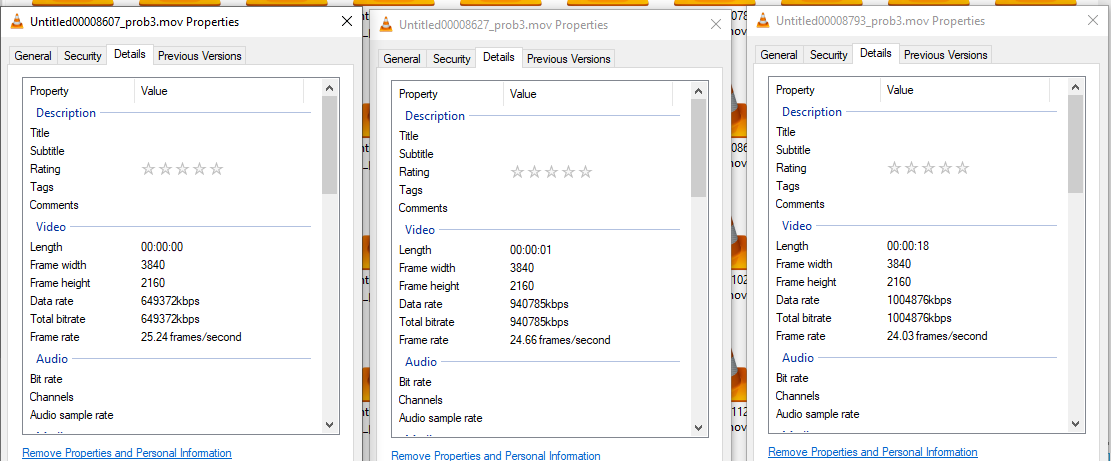Click VLC cone icon in Untitled00008793 title bar
Screen dimensions: 1111x461
763,21
